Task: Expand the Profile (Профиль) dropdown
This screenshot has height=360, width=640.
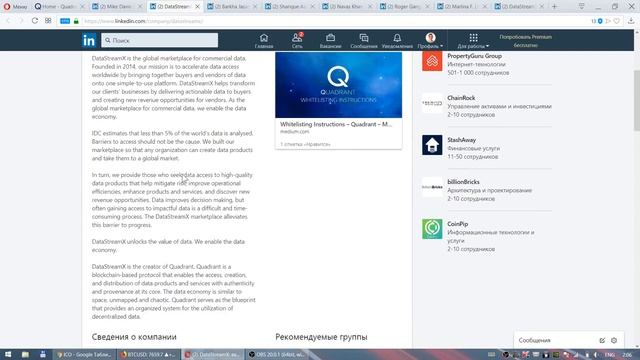Action: 430,41
